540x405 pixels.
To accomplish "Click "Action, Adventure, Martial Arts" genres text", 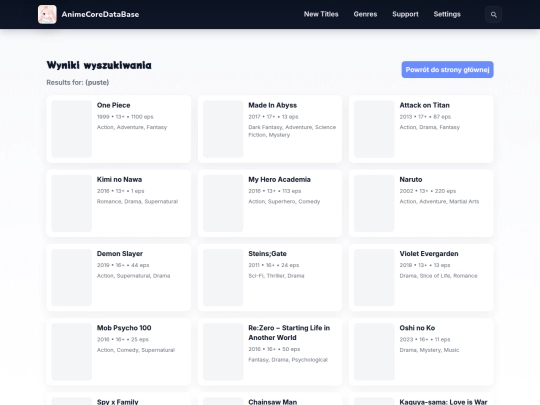I will [x=439, y=201].
